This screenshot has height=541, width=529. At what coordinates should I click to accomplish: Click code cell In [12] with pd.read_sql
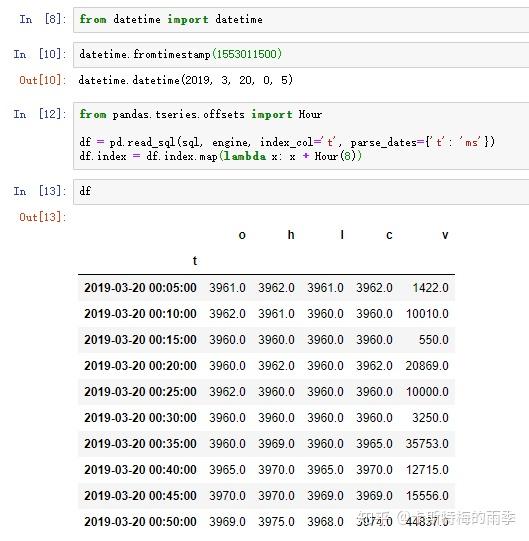coord(301,136)
